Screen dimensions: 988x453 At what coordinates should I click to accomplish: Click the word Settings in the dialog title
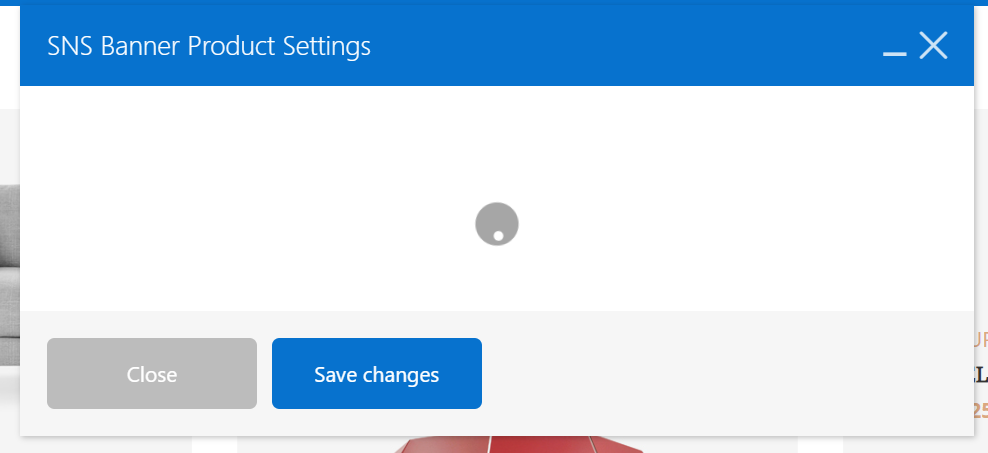[326, 46]
